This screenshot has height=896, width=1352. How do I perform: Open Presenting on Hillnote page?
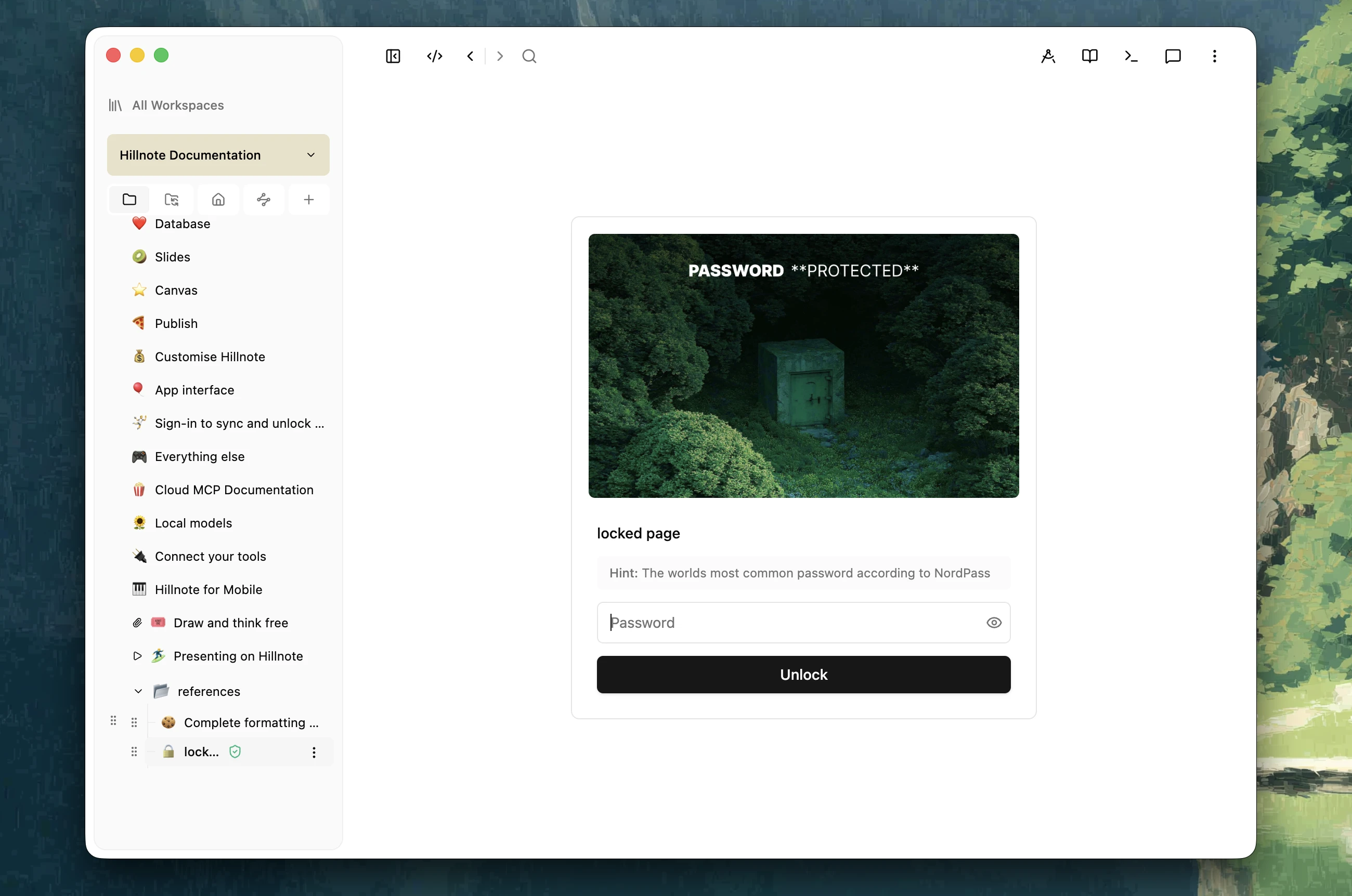coord(238,656)
